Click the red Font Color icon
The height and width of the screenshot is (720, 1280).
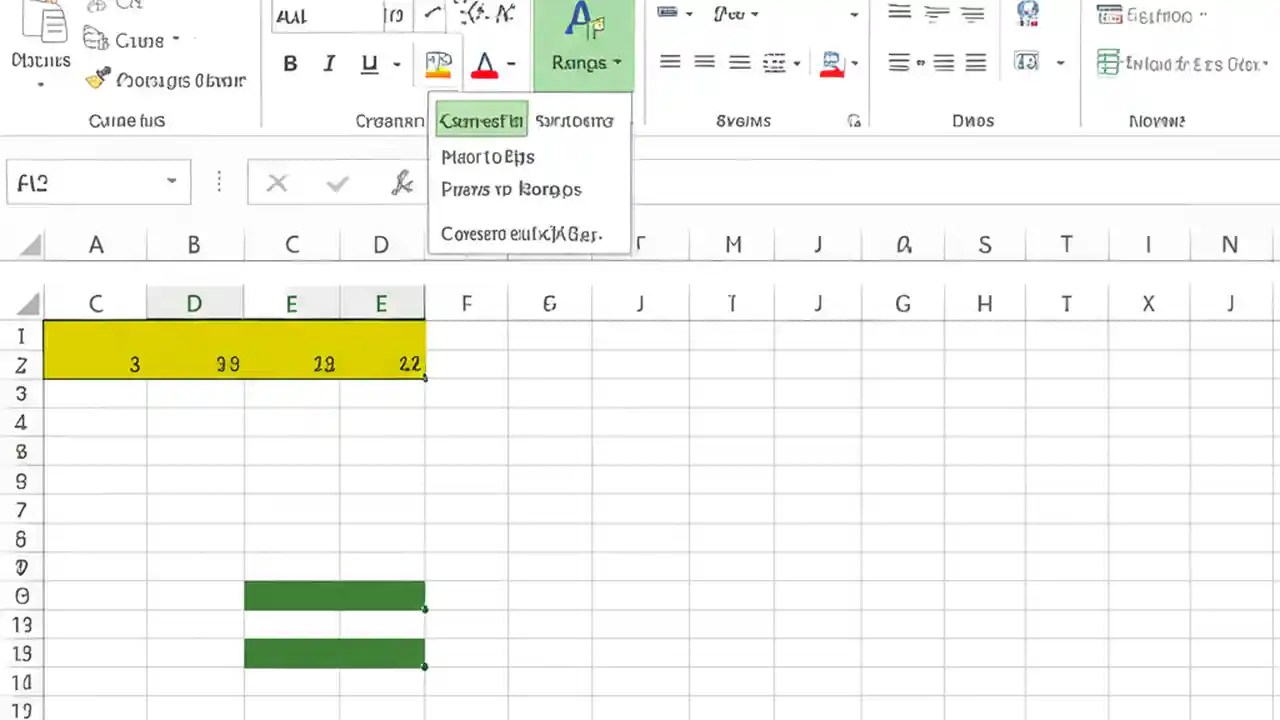tap(484, 63)
